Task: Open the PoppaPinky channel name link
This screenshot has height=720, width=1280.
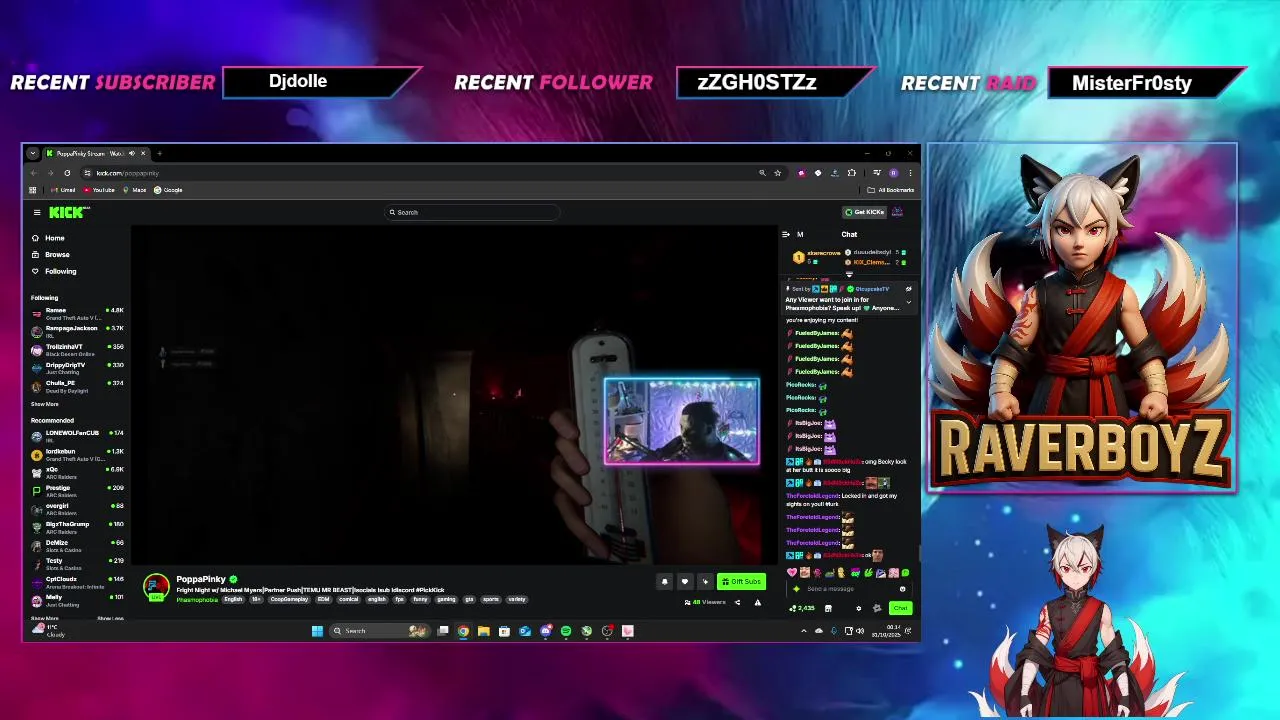Action: (201, 579)
